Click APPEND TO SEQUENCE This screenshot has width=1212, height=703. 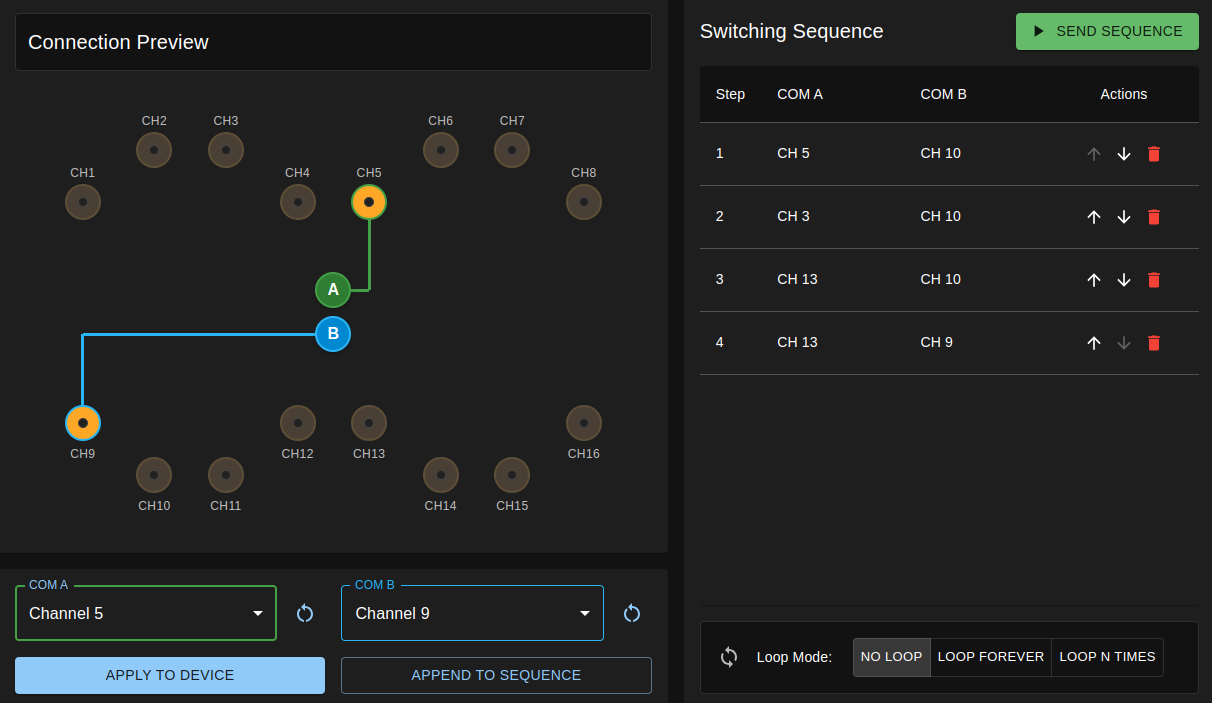coord(496,675)
